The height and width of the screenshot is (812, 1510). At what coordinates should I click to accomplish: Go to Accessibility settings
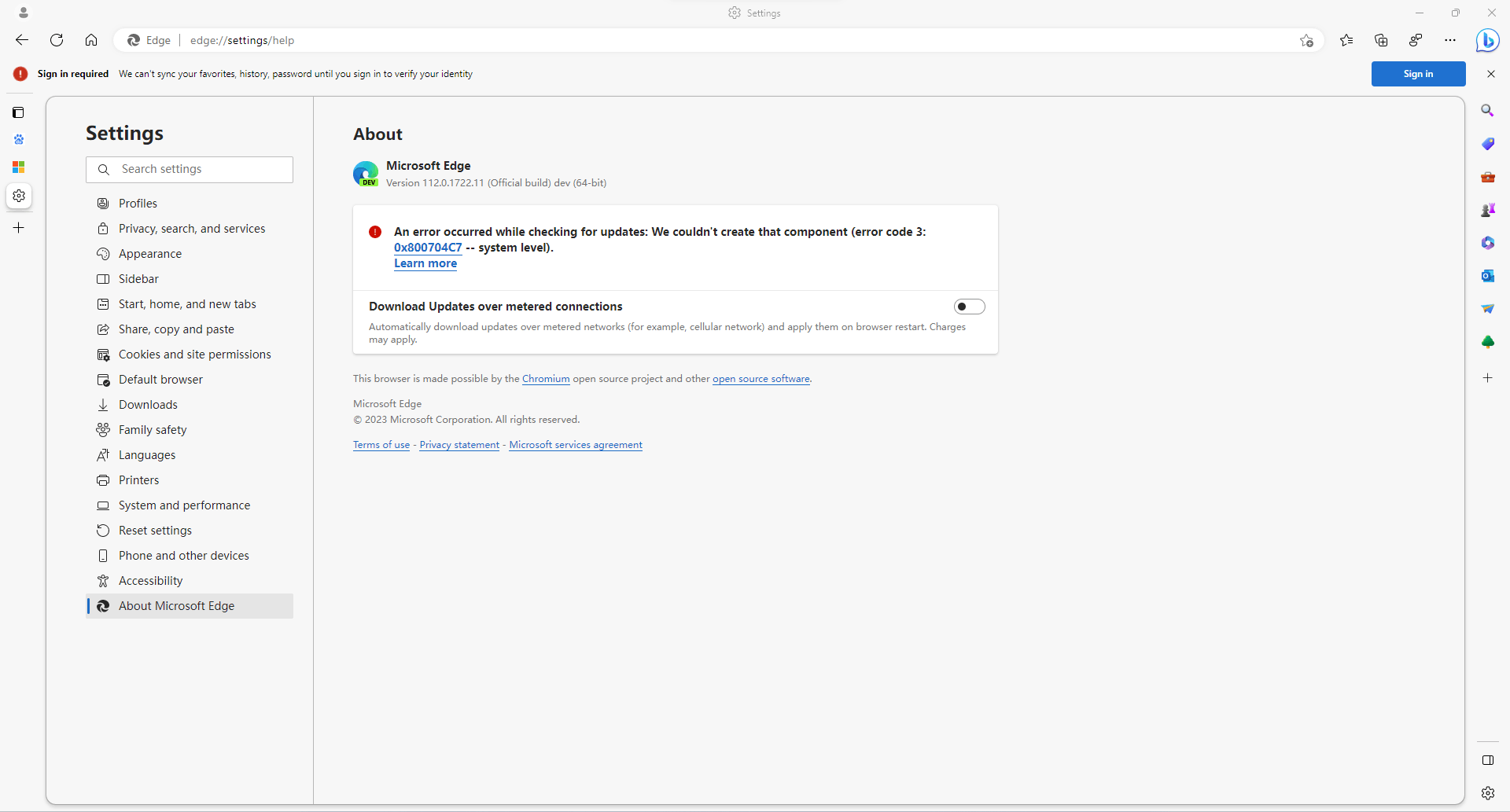click(x=190, y=581)
